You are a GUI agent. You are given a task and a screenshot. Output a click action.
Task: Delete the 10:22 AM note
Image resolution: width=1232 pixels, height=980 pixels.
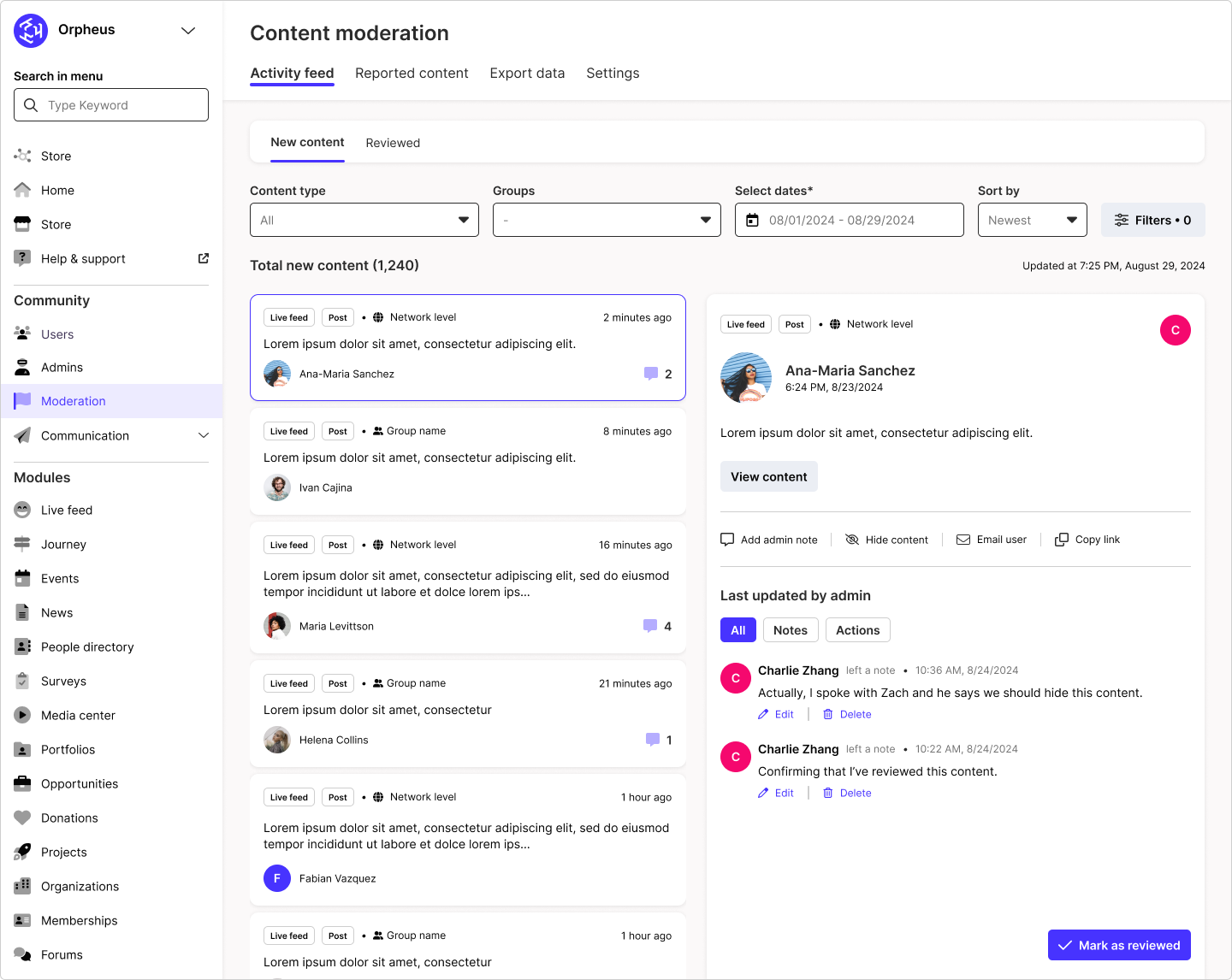847,793
